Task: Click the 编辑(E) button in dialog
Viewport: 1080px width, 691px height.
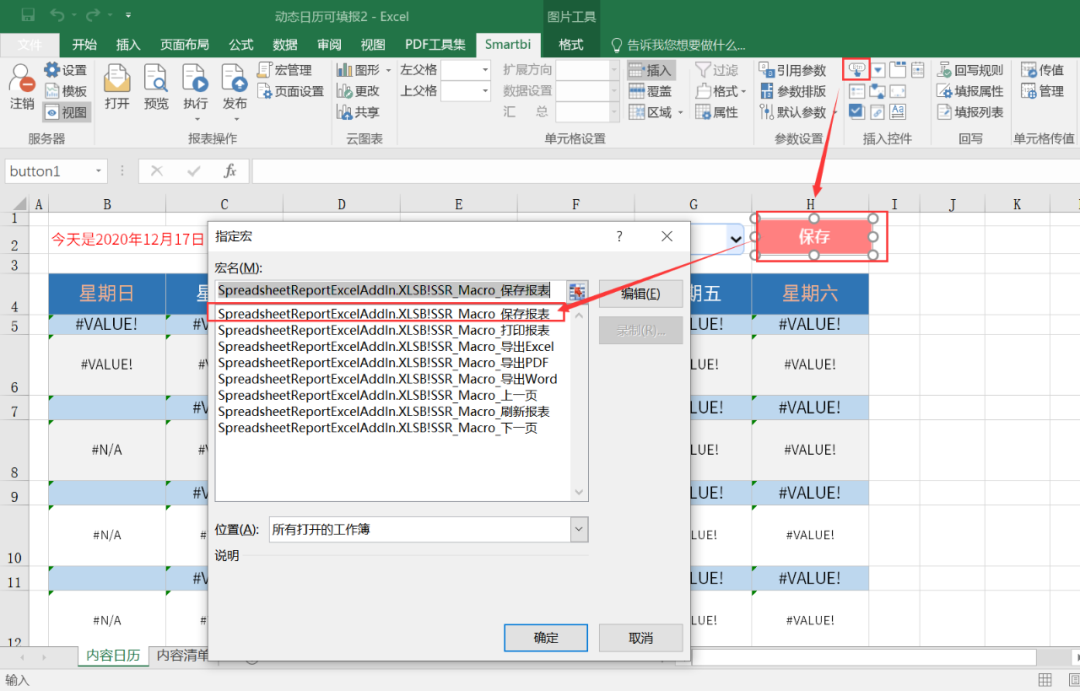Action: pyautogui.click(x=641, y=293)
